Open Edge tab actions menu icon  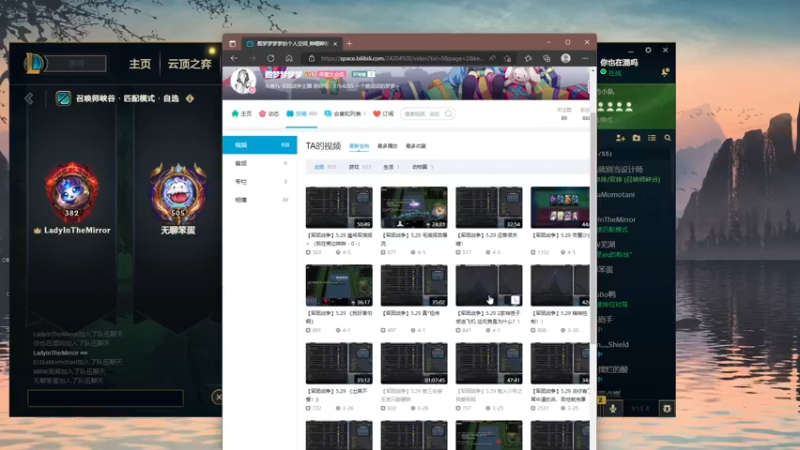[232, 43]
